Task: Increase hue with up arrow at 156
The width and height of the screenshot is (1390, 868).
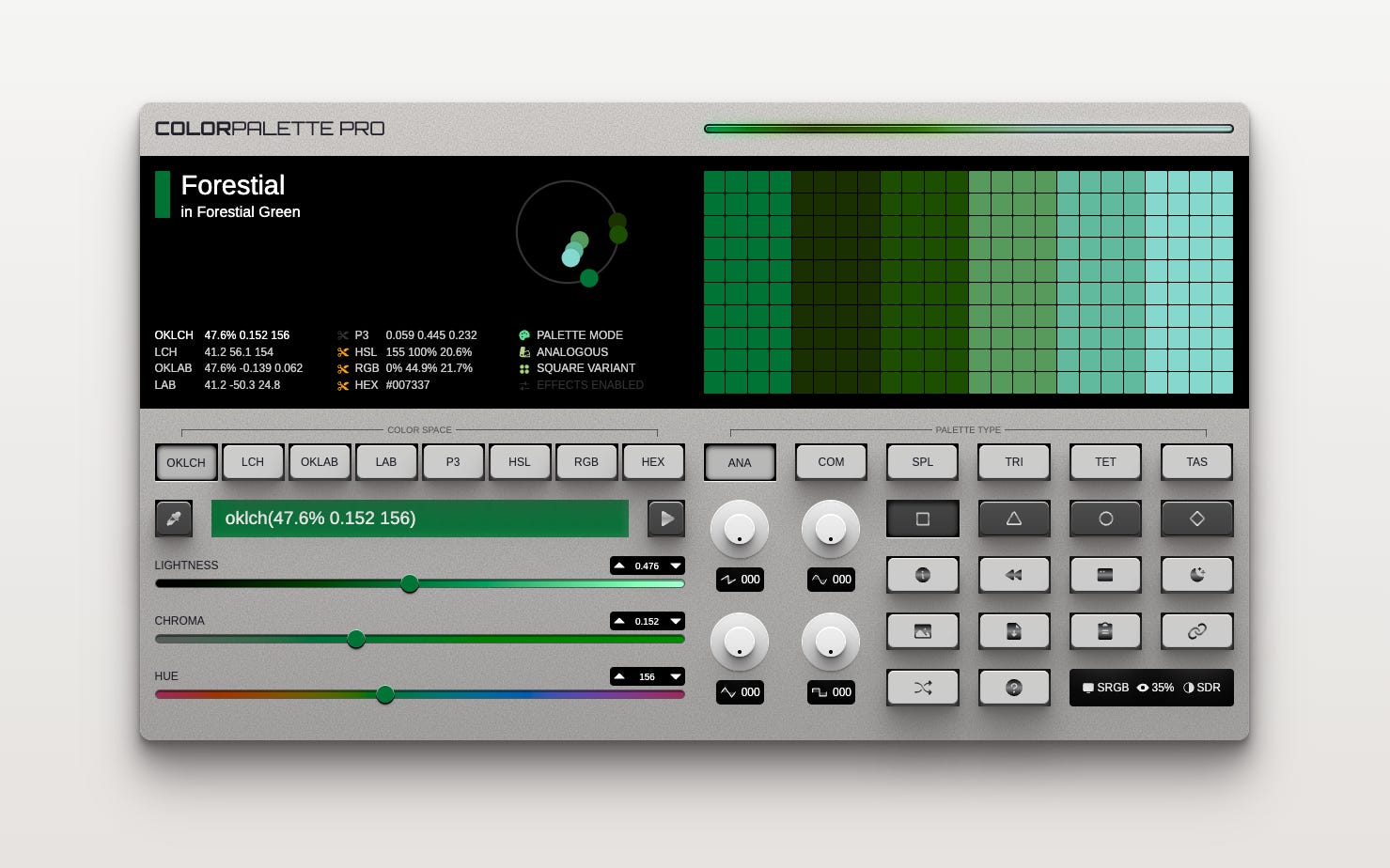Action: coord(619,676)
